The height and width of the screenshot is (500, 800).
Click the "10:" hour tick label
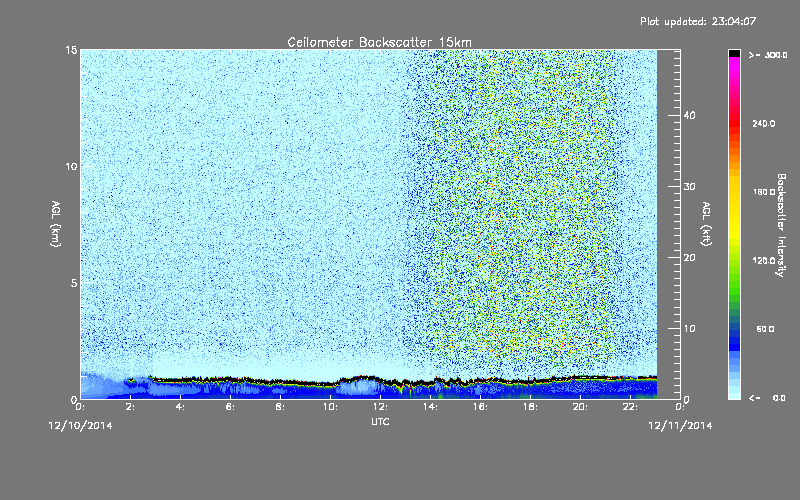pyautogui.click(x=330, y=407)
